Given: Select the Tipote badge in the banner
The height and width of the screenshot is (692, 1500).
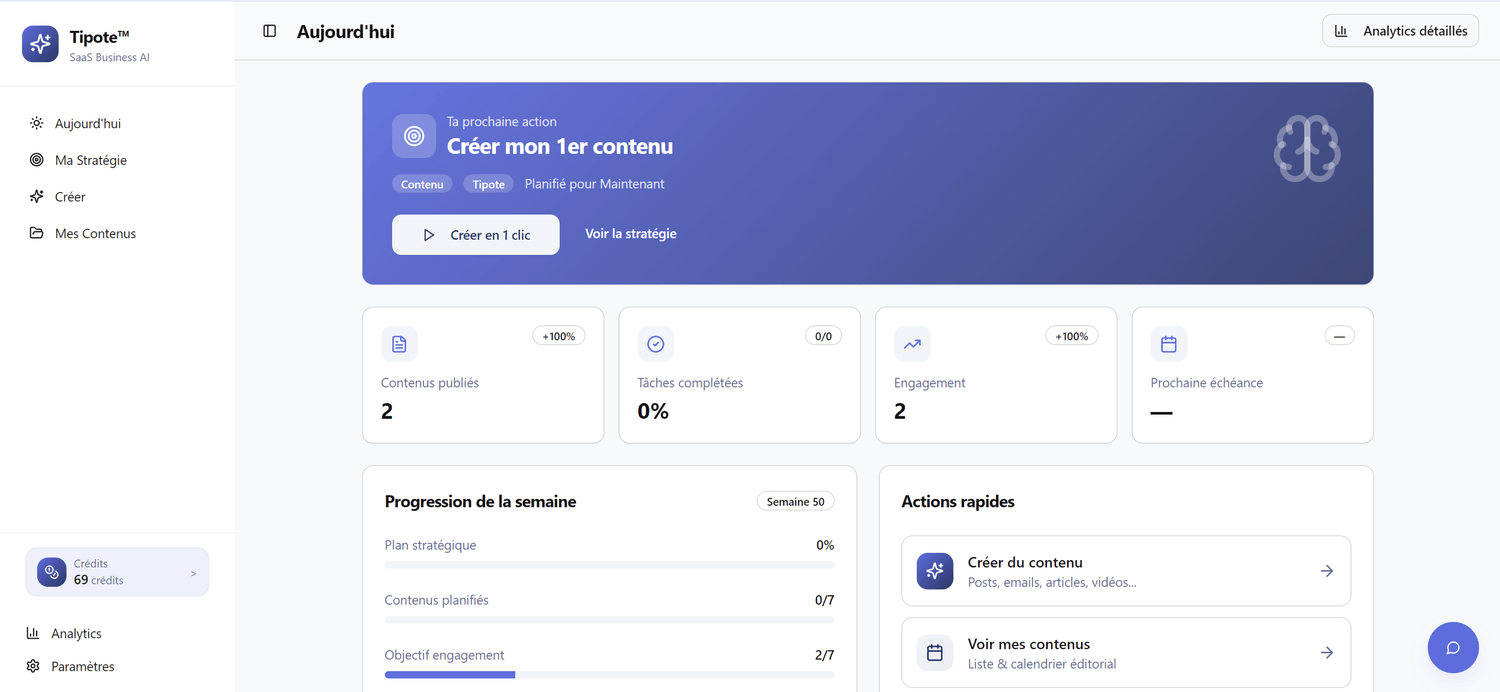Looking at the screenshot, I should click(488, 184).
